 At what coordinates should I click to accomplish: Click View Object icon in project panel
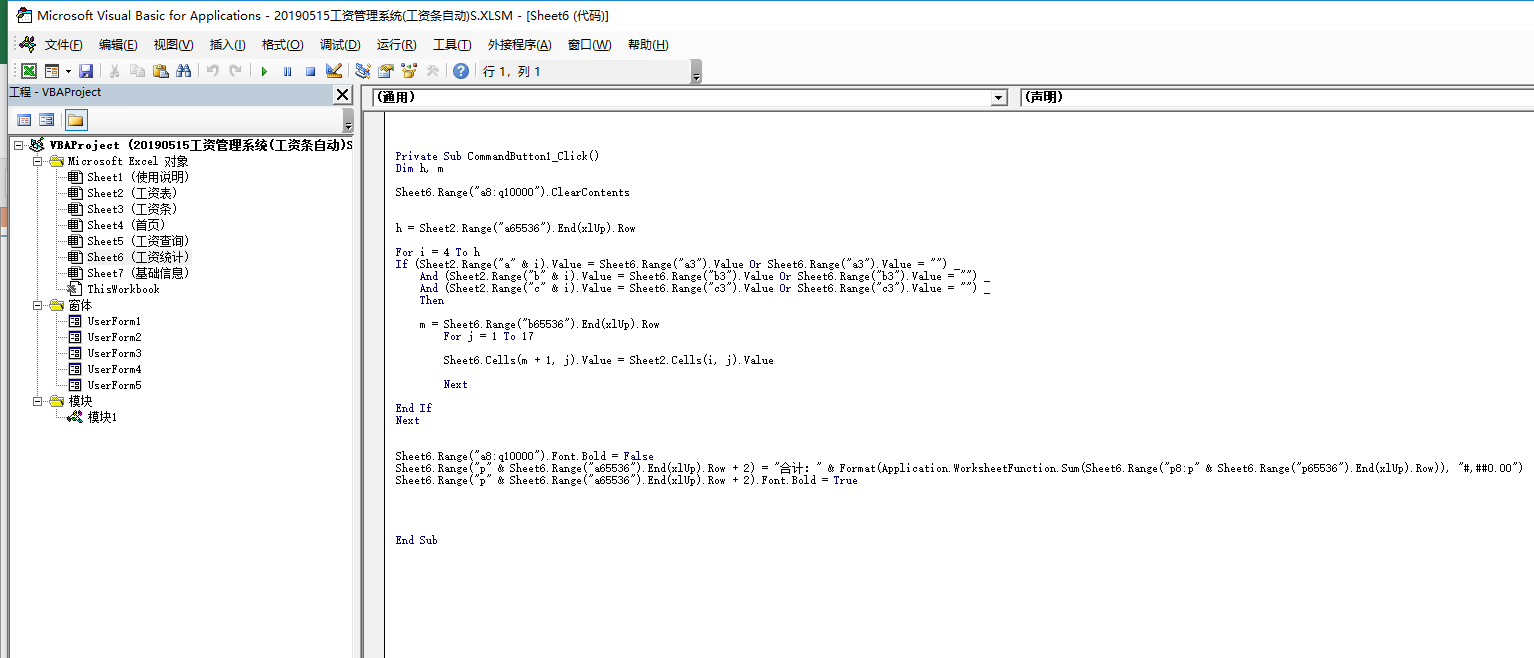point(46,120)
